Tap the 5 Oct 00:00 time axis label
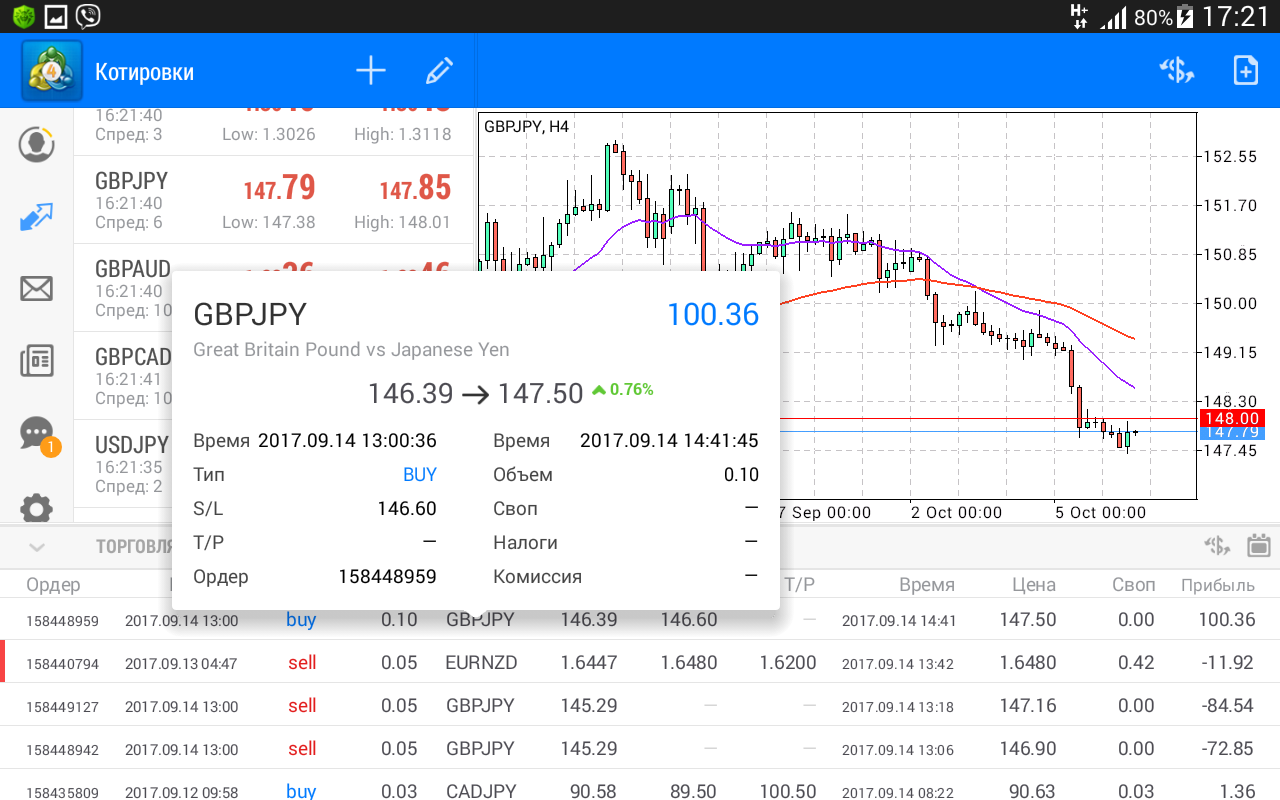The width and height of the screenshot is (1280, 800). (x=1101, y=512)
